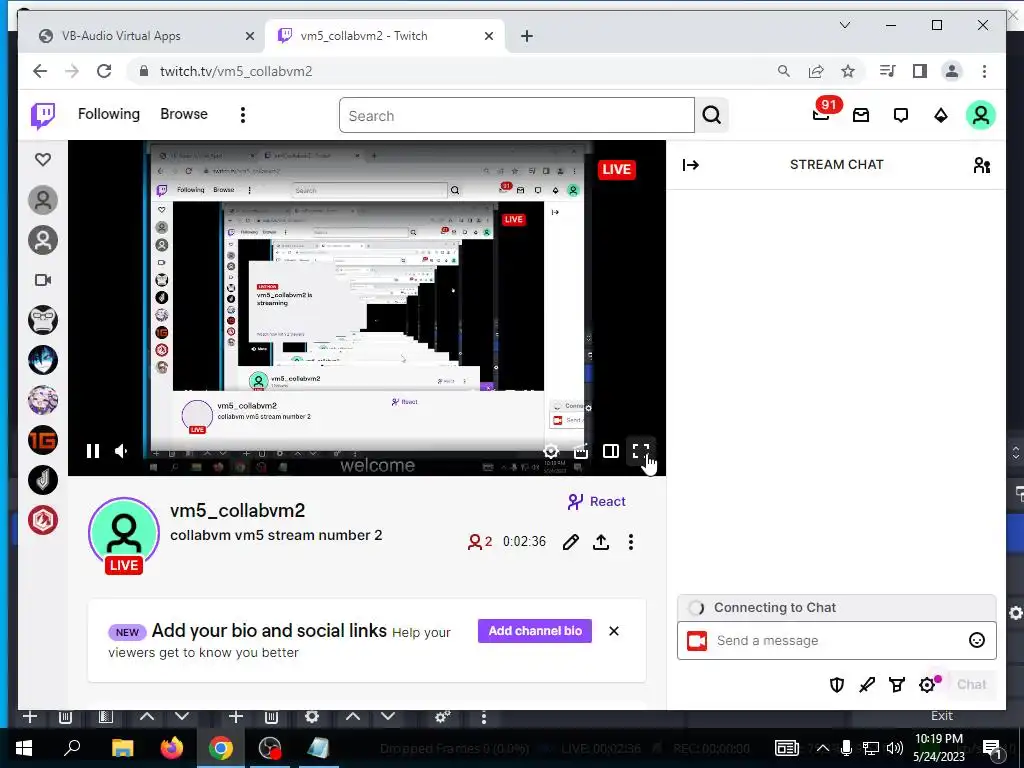Viewport: 1024px width, 768px height.
Task: Enter fullscreen on the video player
Action: coord(641,451)
